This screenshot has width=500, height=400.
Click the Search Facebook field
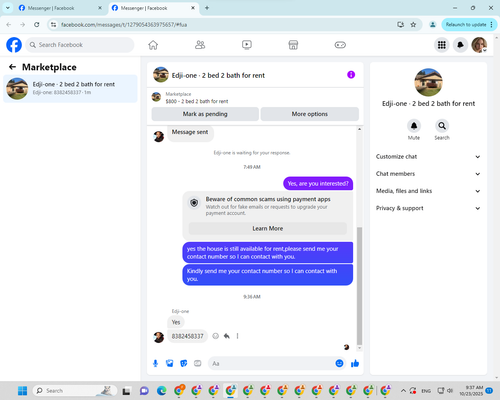(80, 45)
